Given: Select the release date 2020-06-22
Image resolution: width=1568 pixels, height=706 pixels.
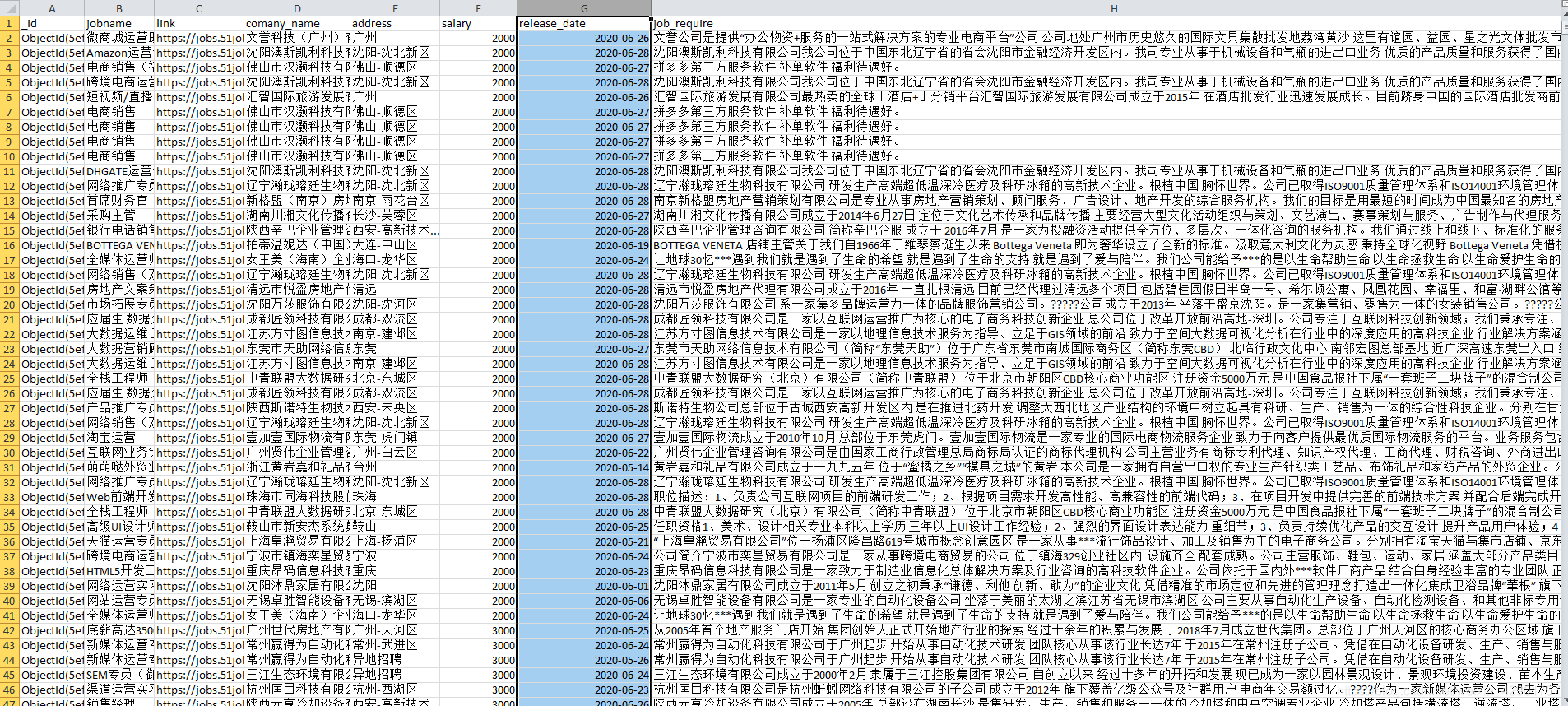Looking at the screenshot, I should [x=584, y=453].
